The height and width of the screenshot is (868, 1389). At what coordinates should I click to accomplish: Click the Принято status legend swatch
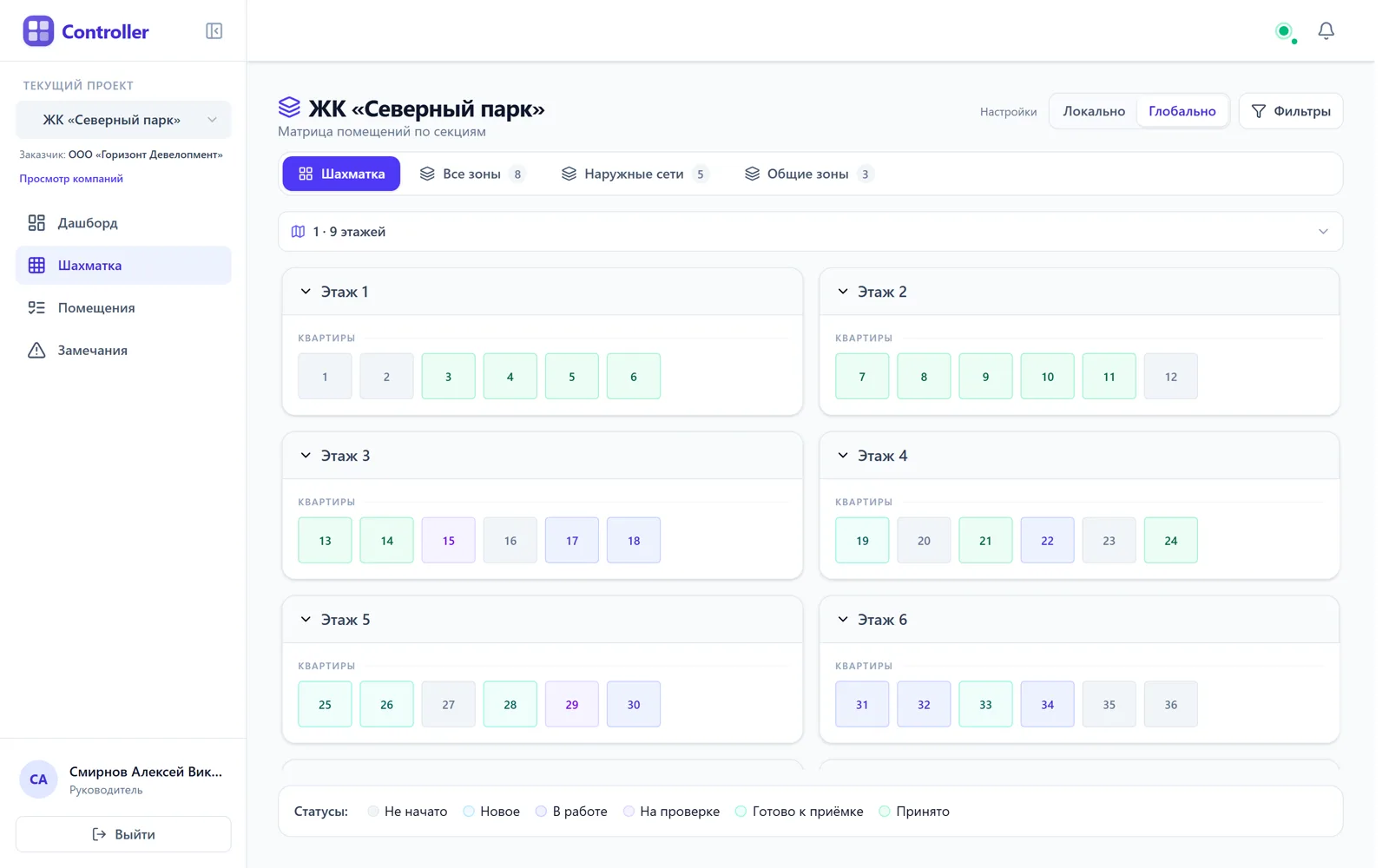point(884,812)
